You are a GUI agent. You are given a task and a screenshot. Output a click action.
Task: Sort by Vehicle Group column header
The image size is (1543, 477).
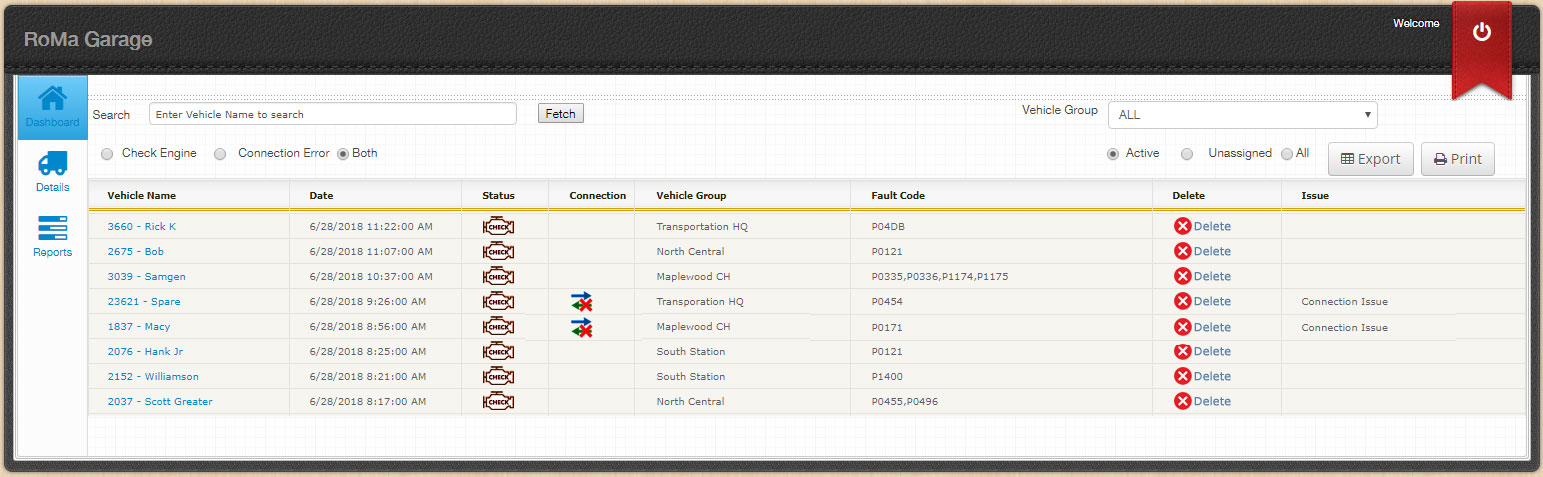(x=691, y=195)
